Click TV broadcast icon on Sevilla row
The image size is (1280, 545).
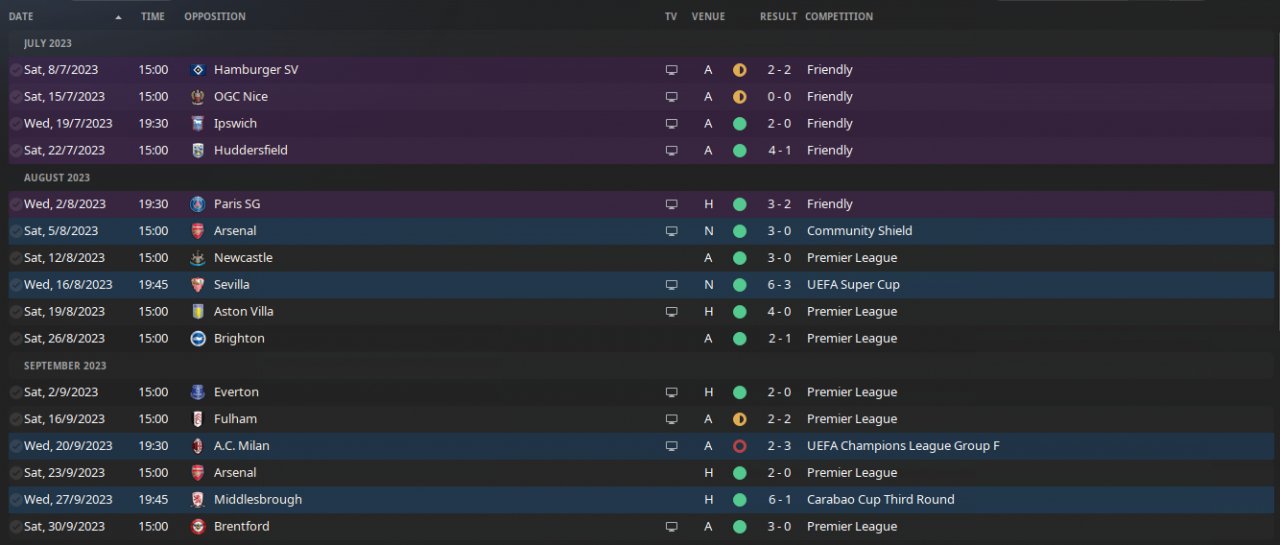pyautogui.click(x=672, y=285)
